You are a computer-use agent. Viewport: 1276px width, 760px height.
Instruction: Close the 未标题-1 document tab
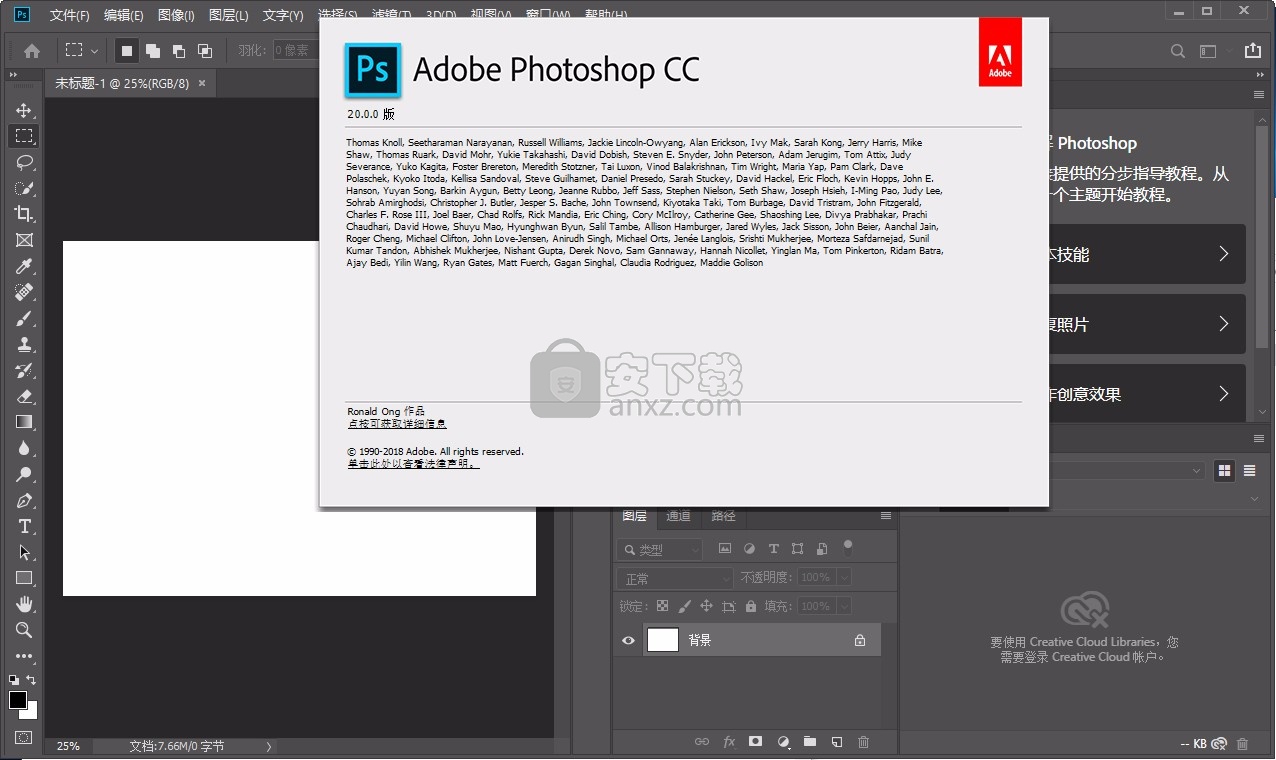[x=201, y=83]
